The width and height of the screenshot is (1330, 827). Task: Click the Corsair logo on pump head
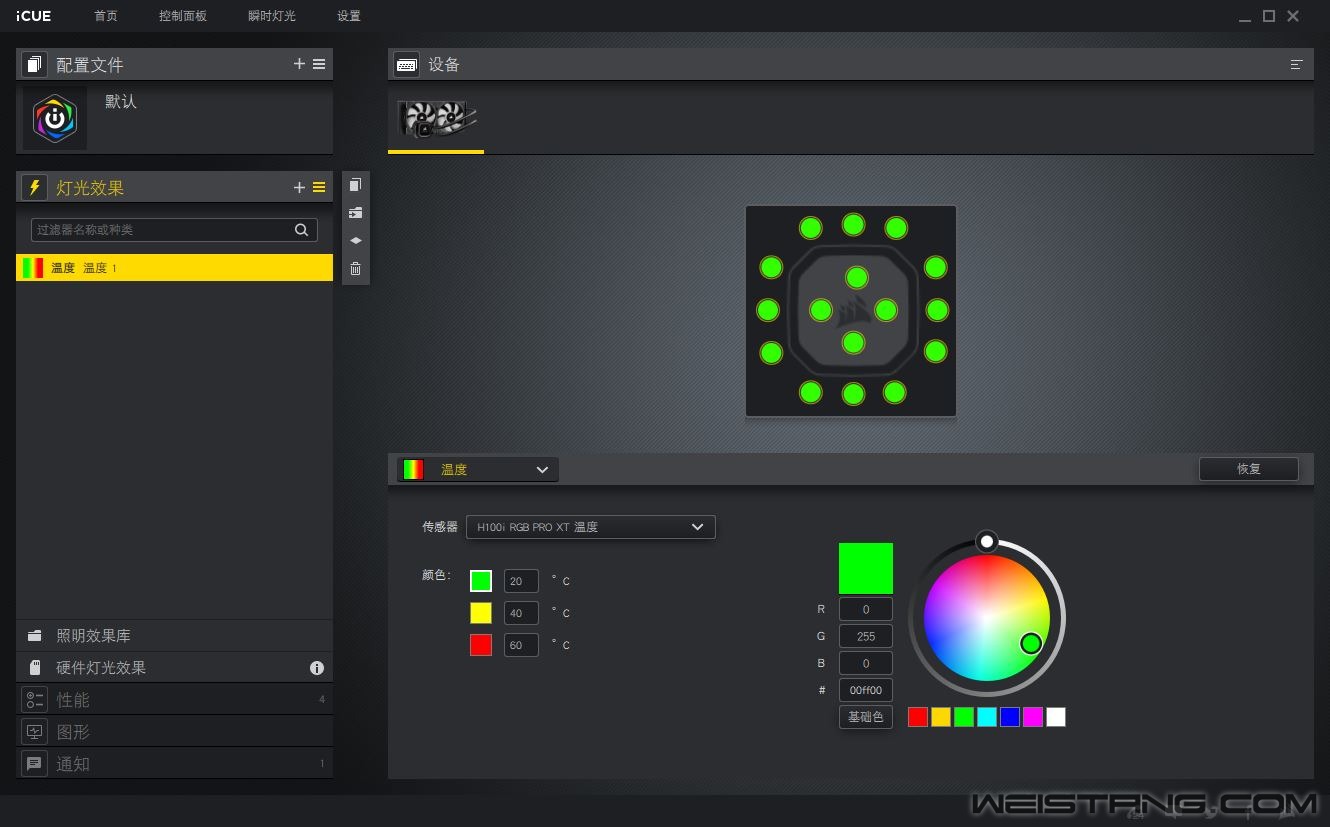pyautogui.click(x=853, y=311)
